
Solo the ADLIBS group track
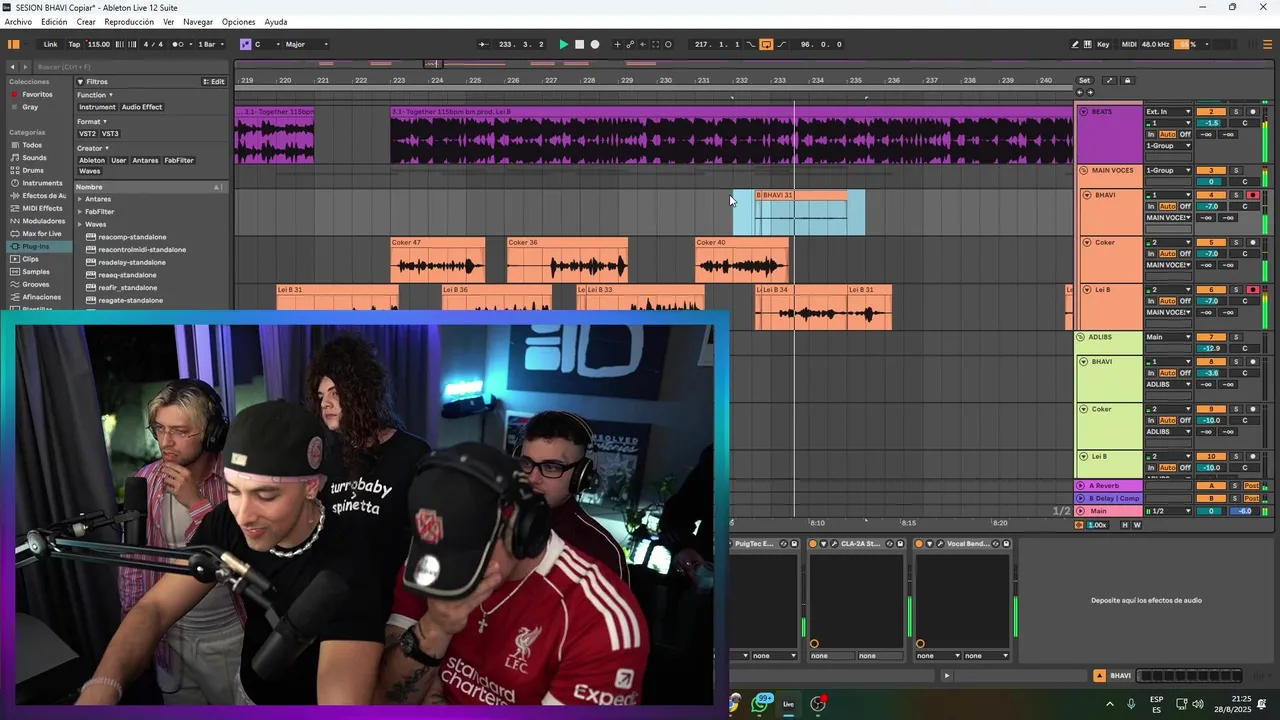tap(1235, 337)
